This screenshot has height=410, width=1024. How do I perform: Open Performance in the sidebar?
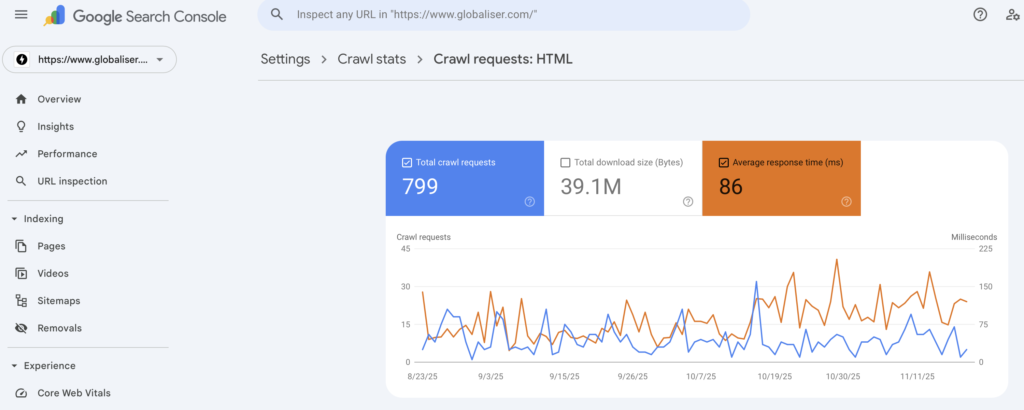point(67,154)
